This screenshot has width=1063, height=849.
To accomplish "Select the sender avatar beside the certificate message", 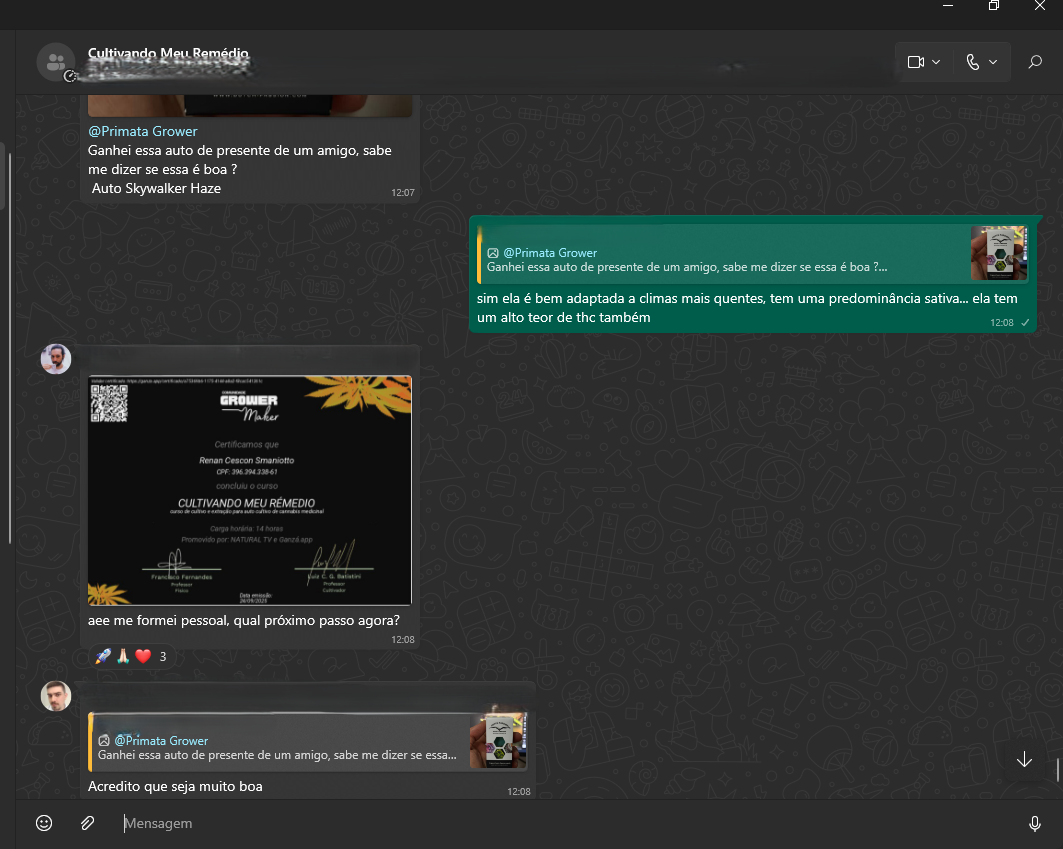I will (55, 359).
